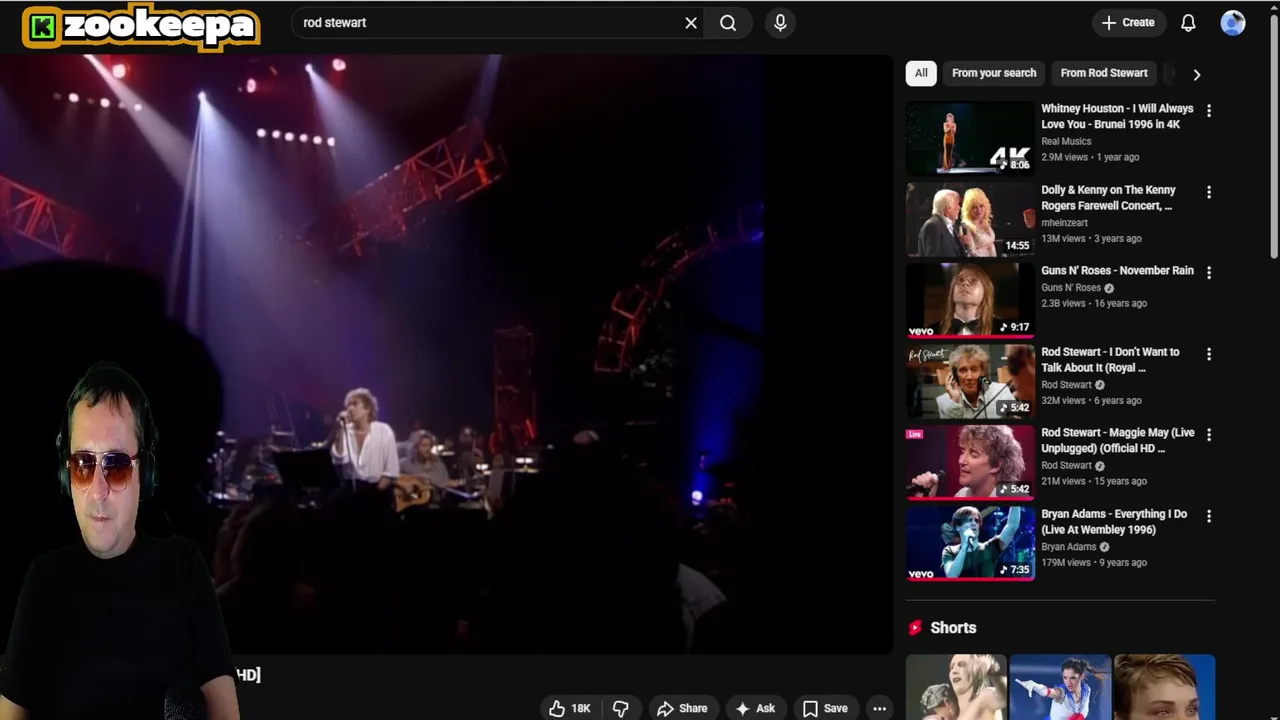
Task: Open the first Shorts thumbnail
Action: (956, 687)
